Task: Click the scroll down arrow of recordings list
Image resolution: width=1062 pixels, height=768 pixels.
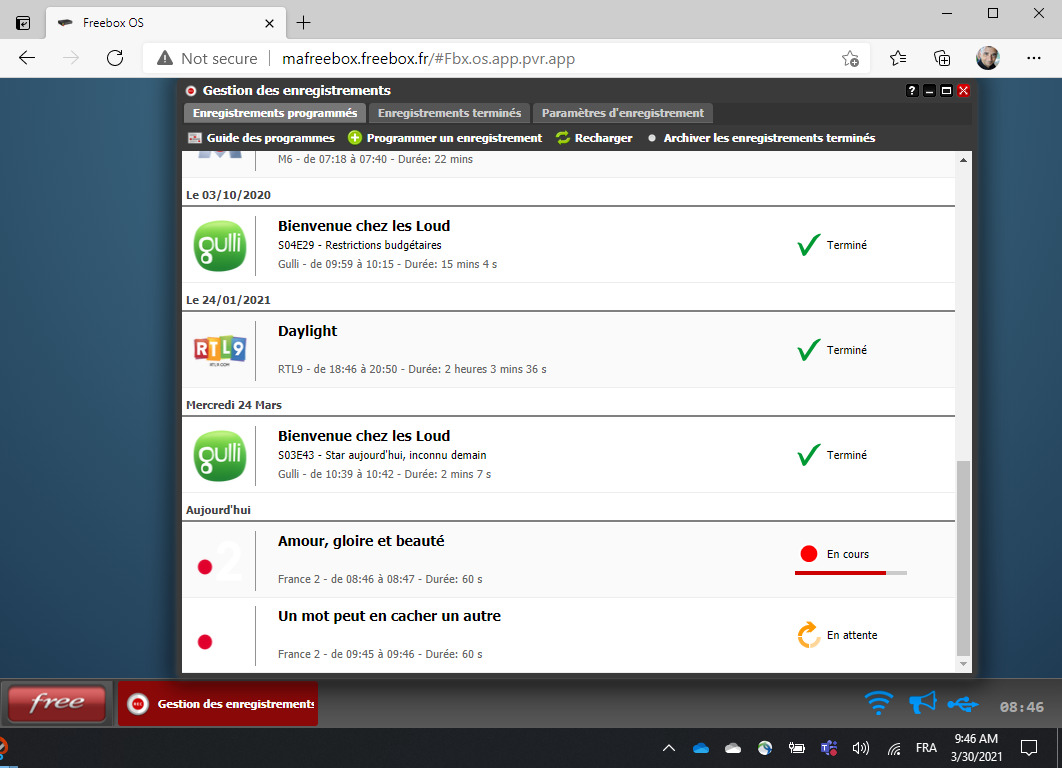Action: [963, 664]
